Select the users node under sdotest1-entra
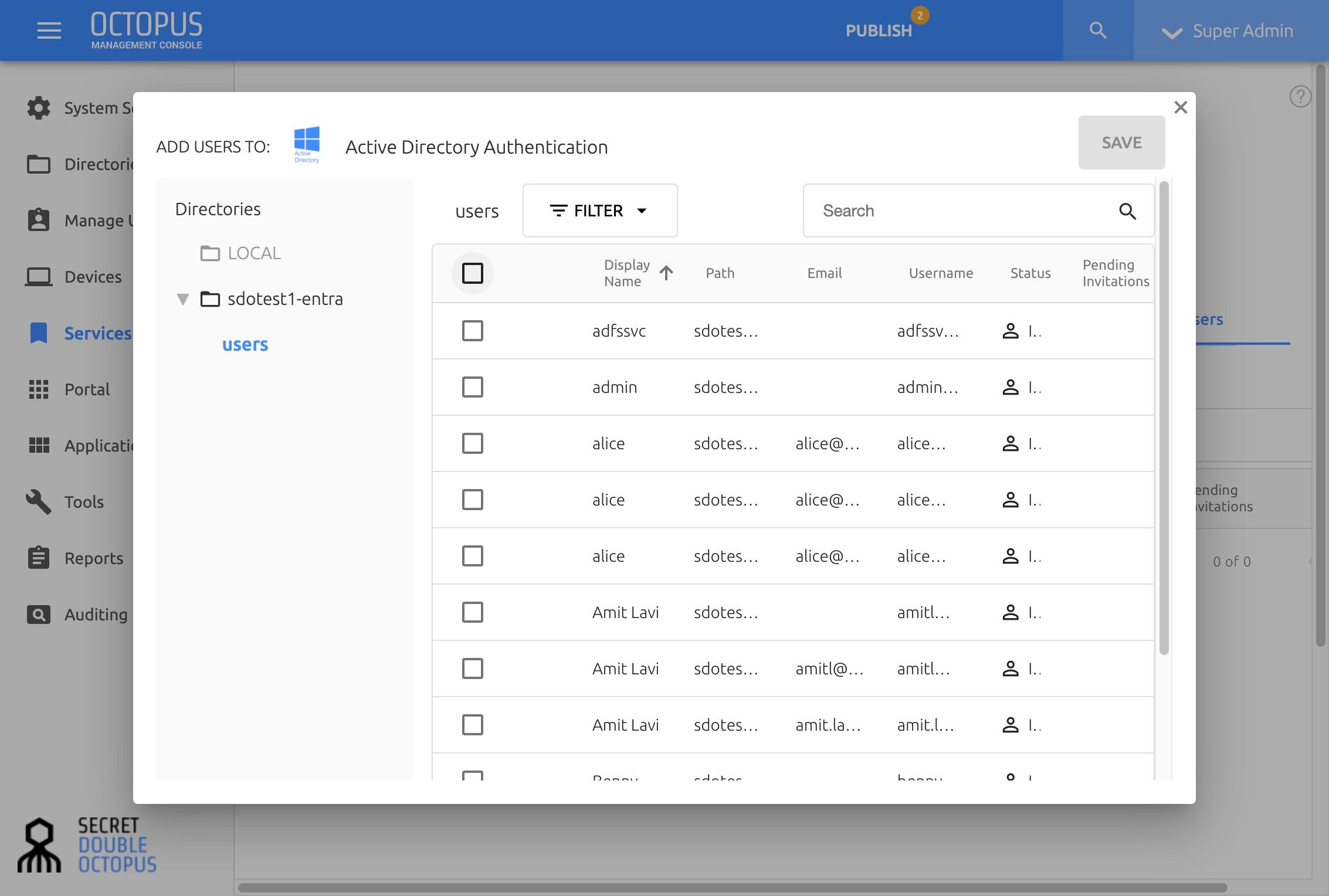 pos(245,345)
